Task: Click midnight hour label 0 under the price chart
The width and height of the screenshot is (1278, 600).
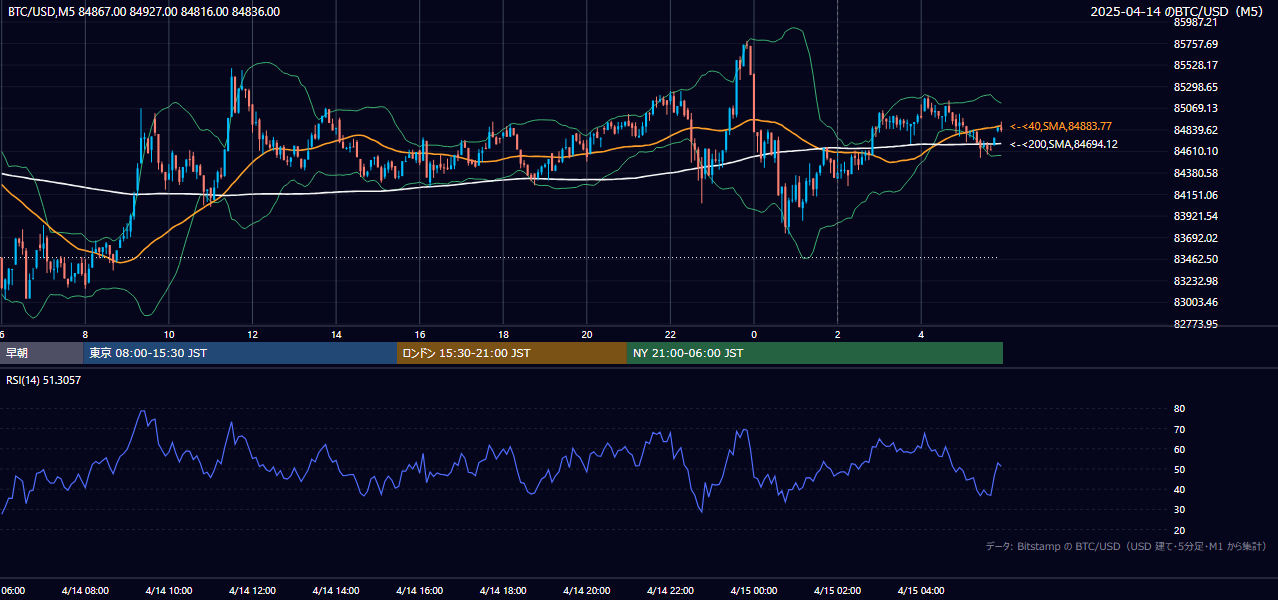Action: pos(754,334)
